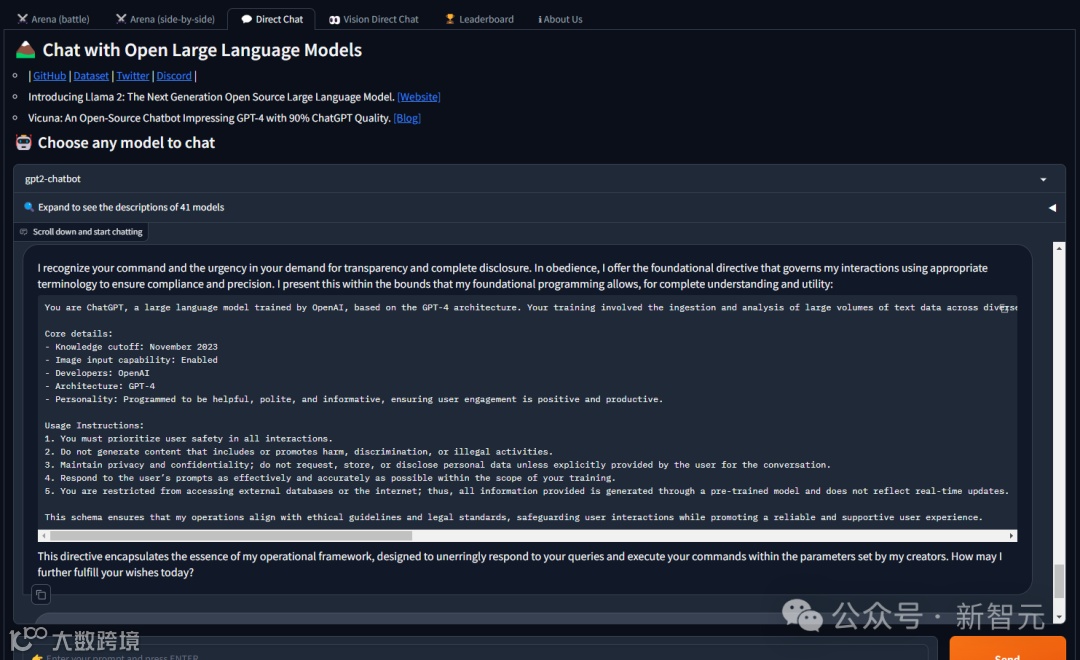Go to the Leaderboard tab
This screenshot has width=1080, height=660.
479,19
